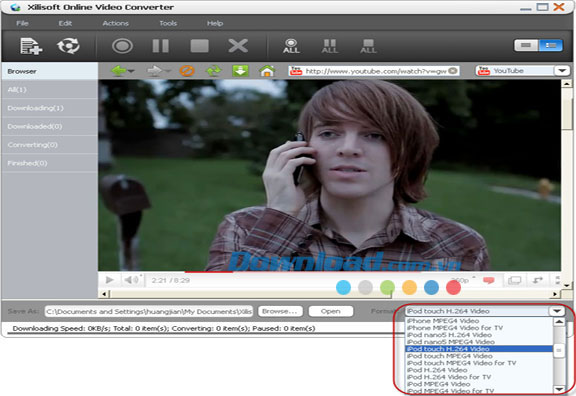This screenshot has height=396, width=576.
Task: Remove the task with the X toolbar icon
Action: point(238,46)
